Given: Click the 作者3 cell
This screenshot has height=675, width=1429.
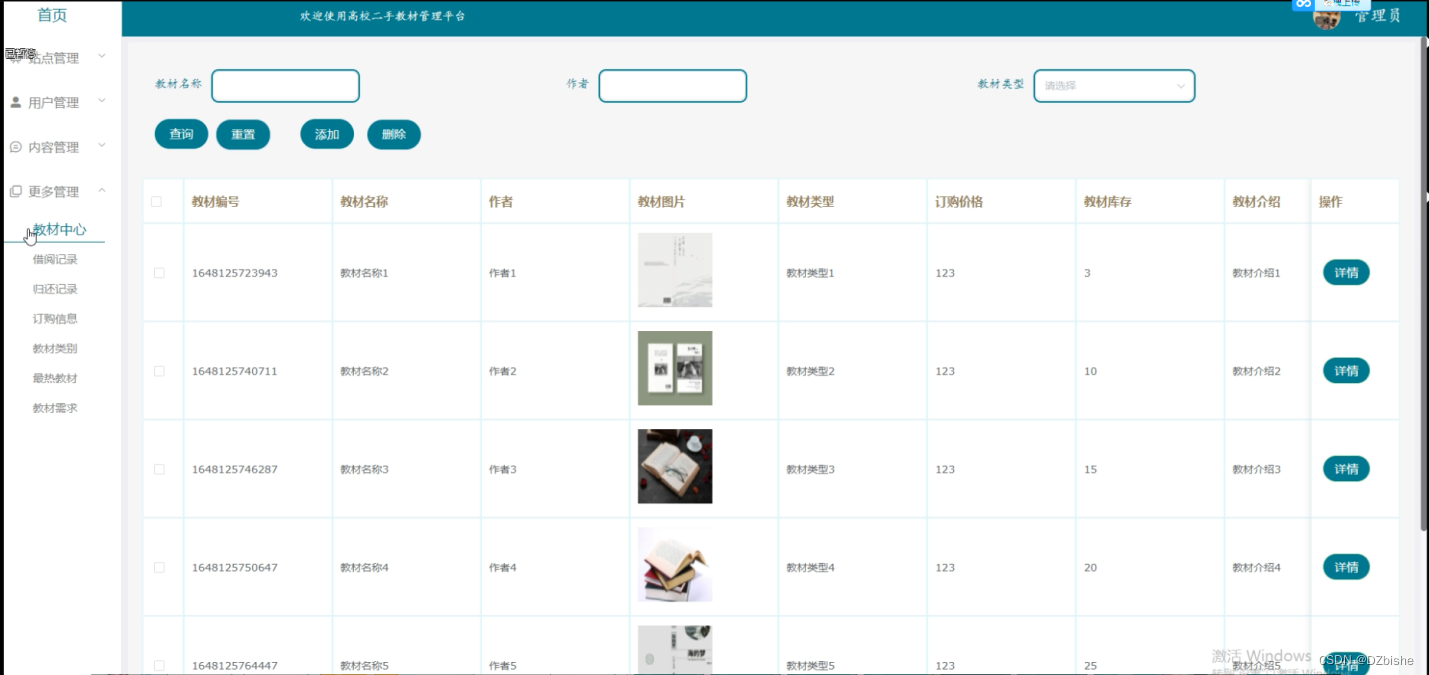Looking at the screenshot, I should click(x=503, y=469).
